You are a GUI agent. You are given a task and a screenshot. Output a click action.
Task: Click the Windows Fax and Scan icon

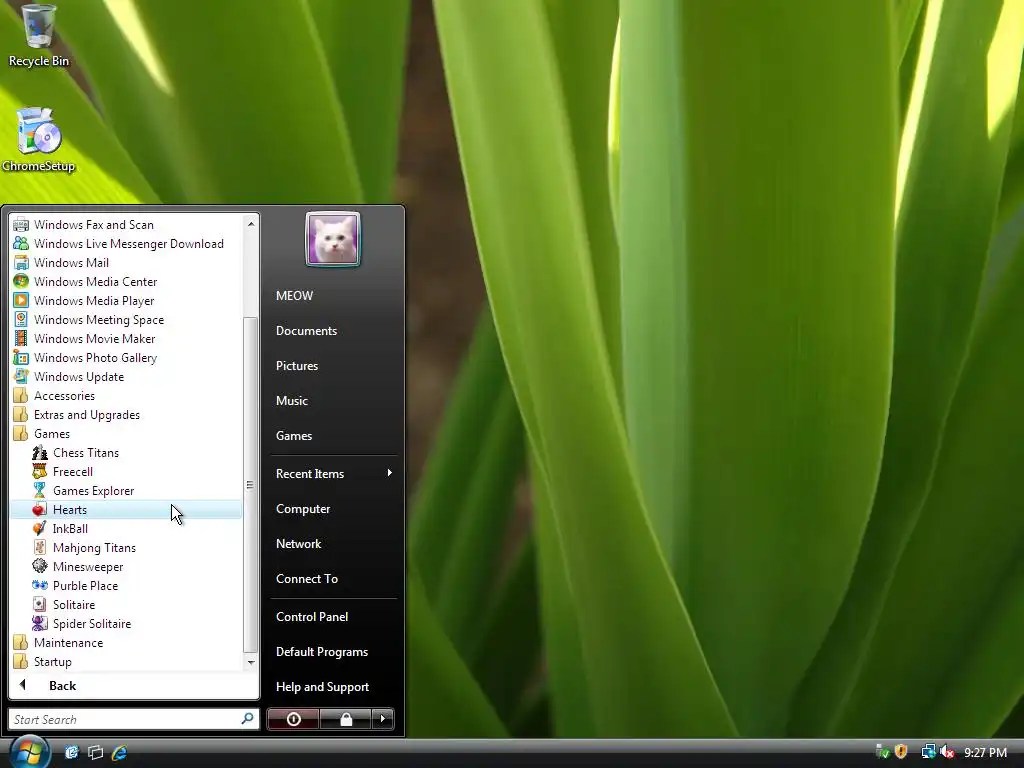pyautogui.click(x=21, y=225)
